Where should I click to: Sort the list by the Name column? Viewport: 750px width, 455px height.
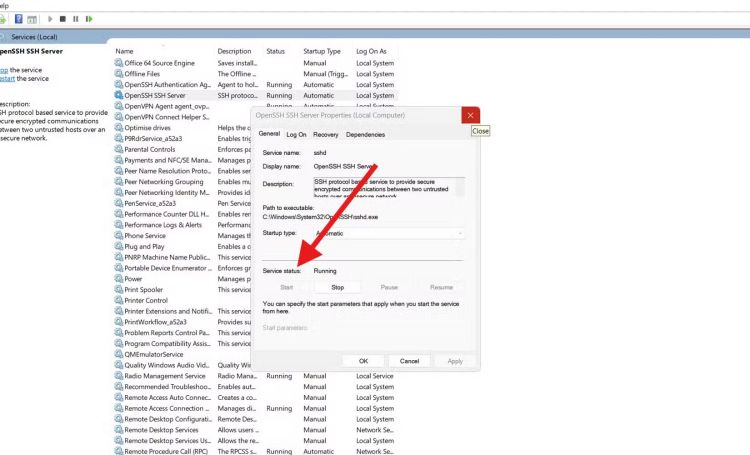coord(124,51)
